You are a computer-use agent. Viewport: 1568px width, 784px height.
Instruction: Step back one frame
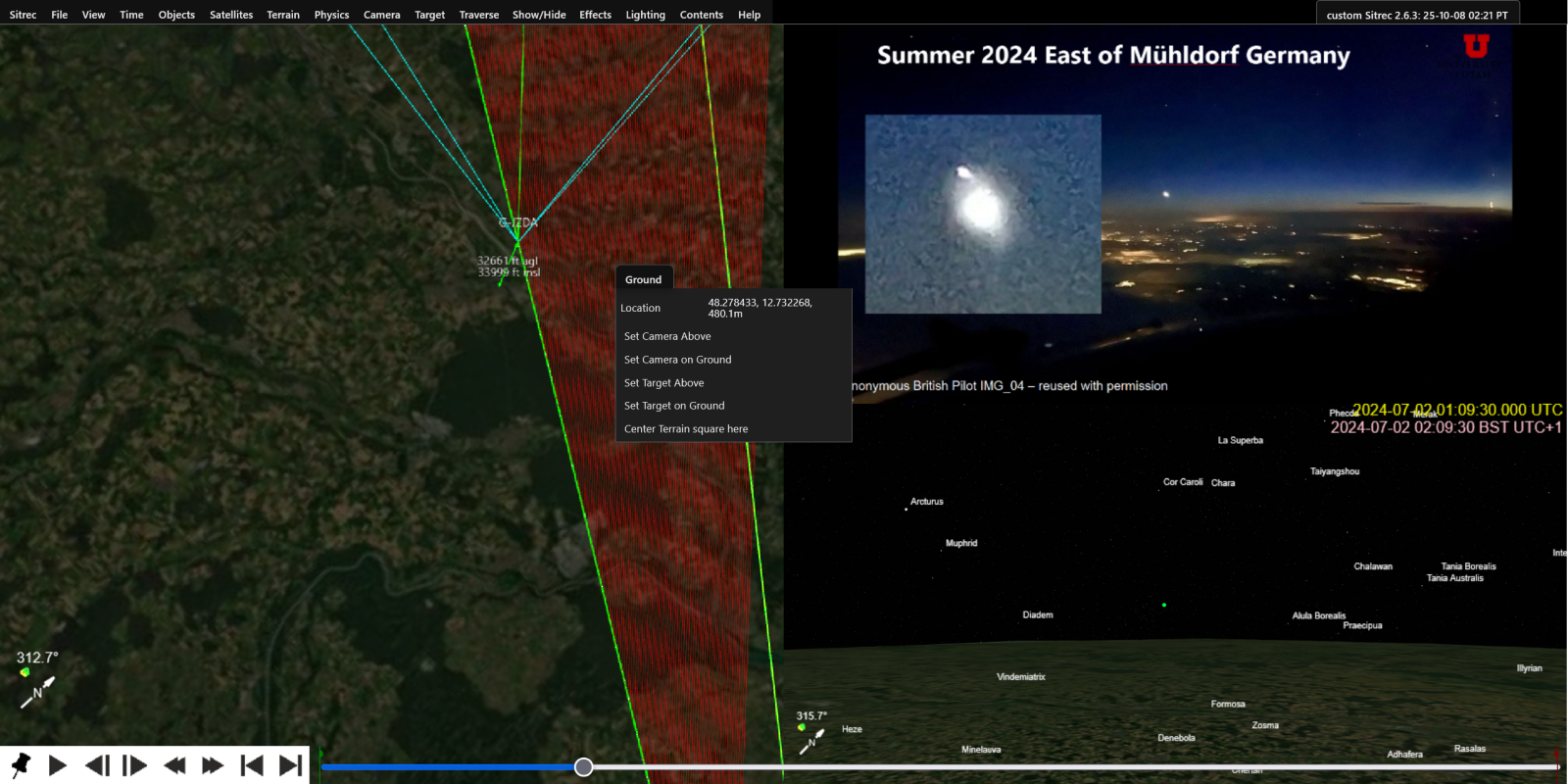coord(97,765)
